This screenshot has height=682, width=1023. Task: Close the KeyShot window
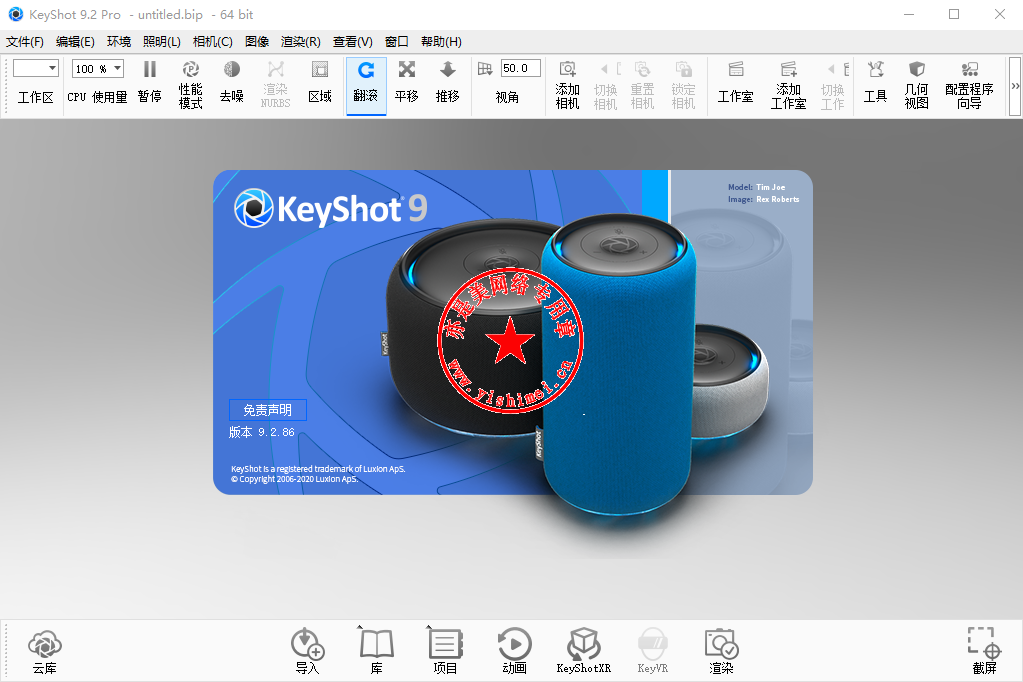[1000, 14]
